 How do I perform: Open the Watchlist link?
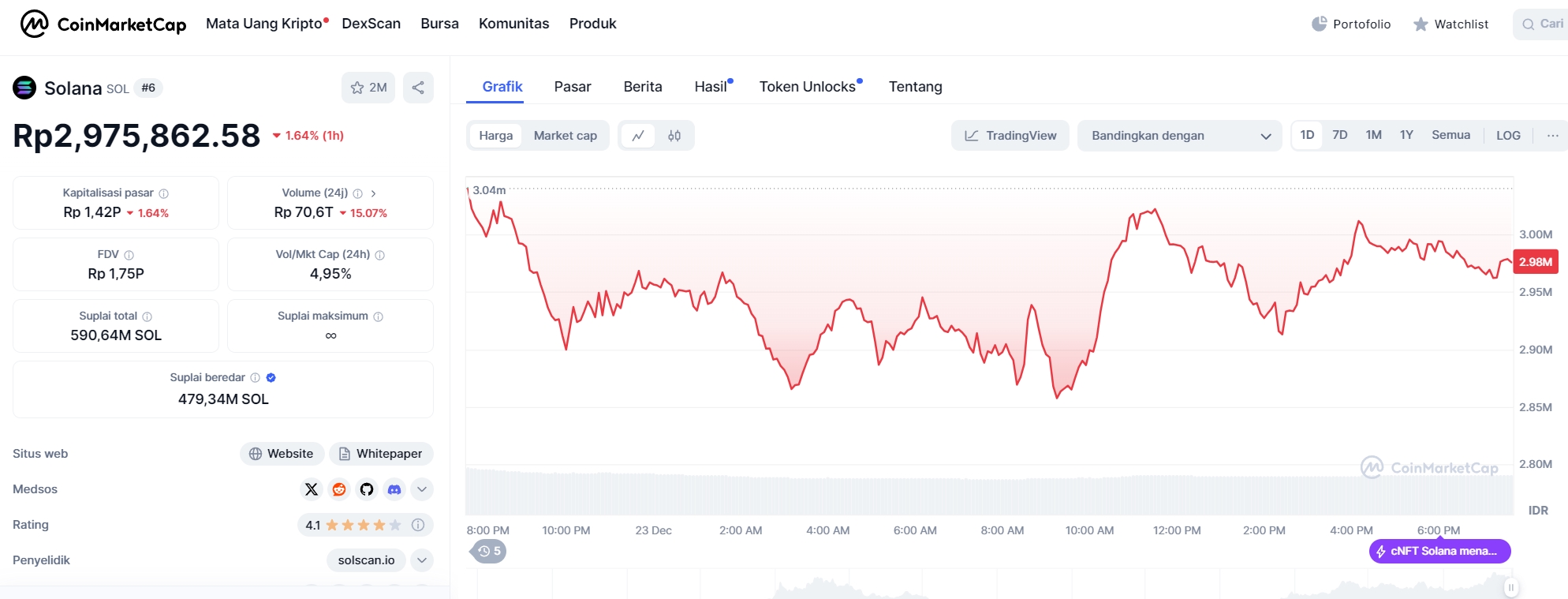point(1451,24)
